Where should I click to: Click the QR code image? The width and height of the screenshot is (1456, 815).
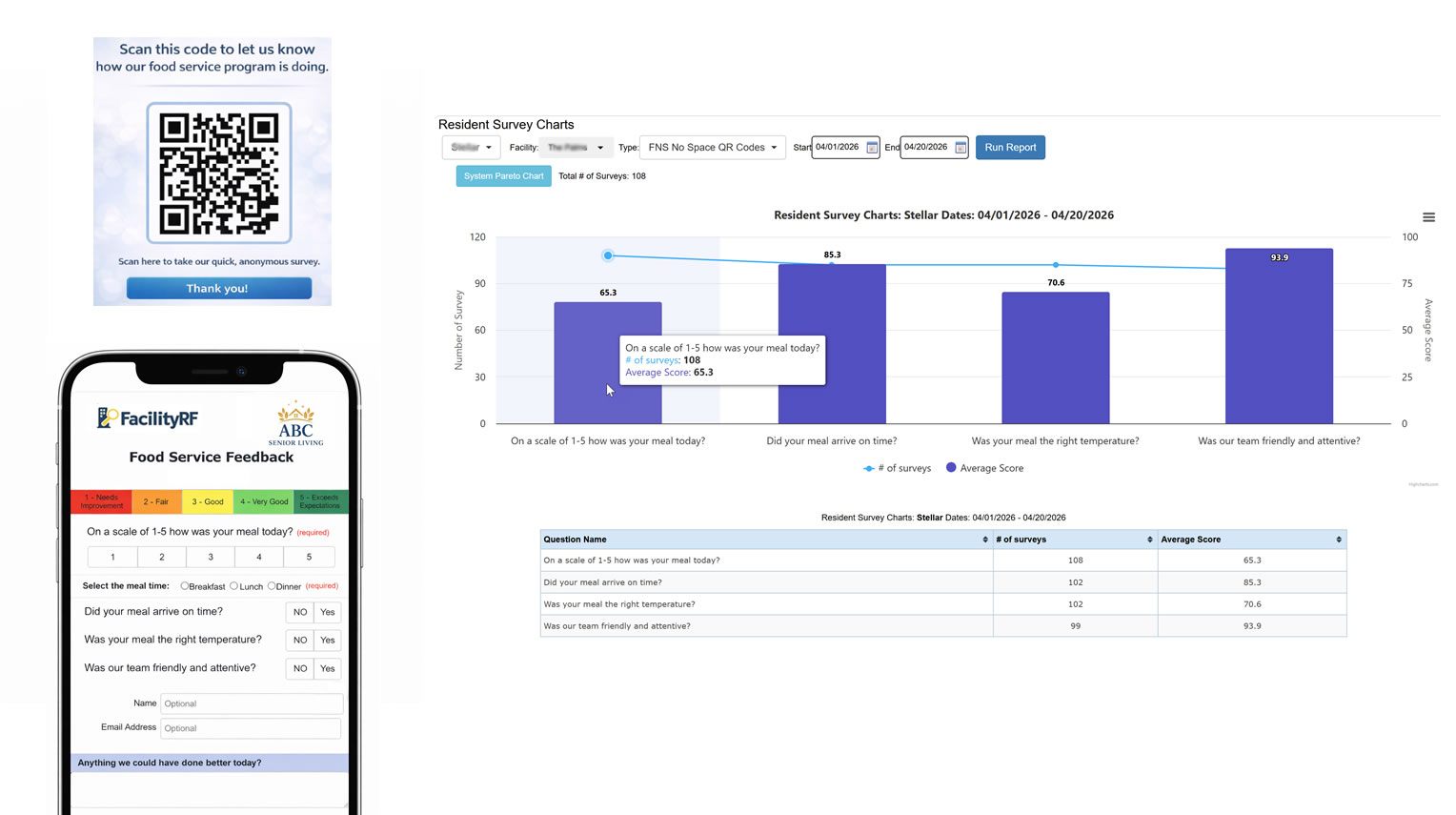tap(219, 173)
